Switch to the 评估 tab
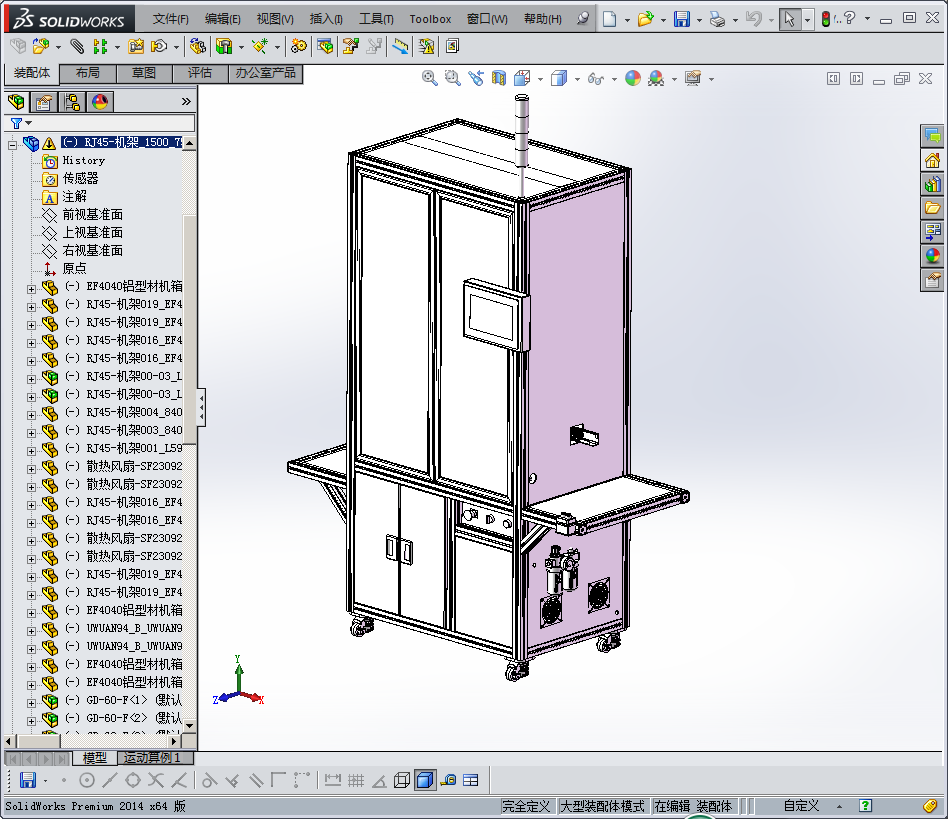 click(200, 73)
